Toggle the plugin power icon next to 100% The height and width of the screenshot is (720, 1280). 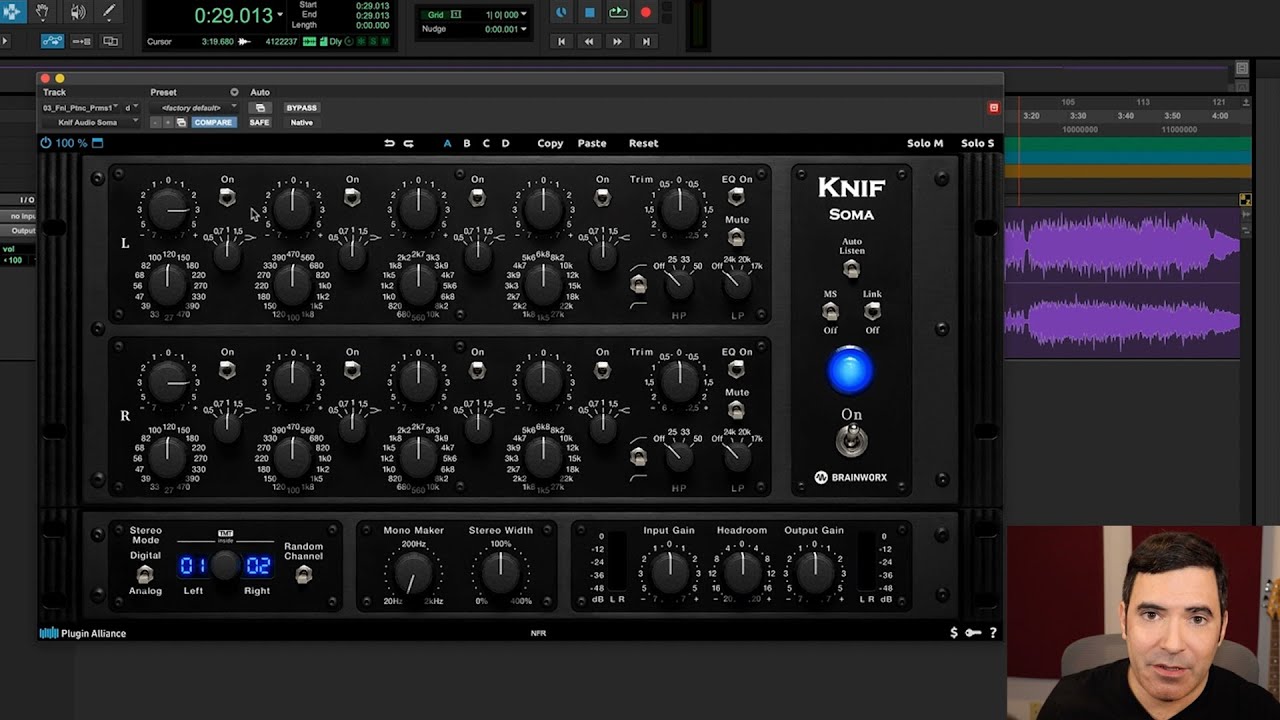[46, 143]
